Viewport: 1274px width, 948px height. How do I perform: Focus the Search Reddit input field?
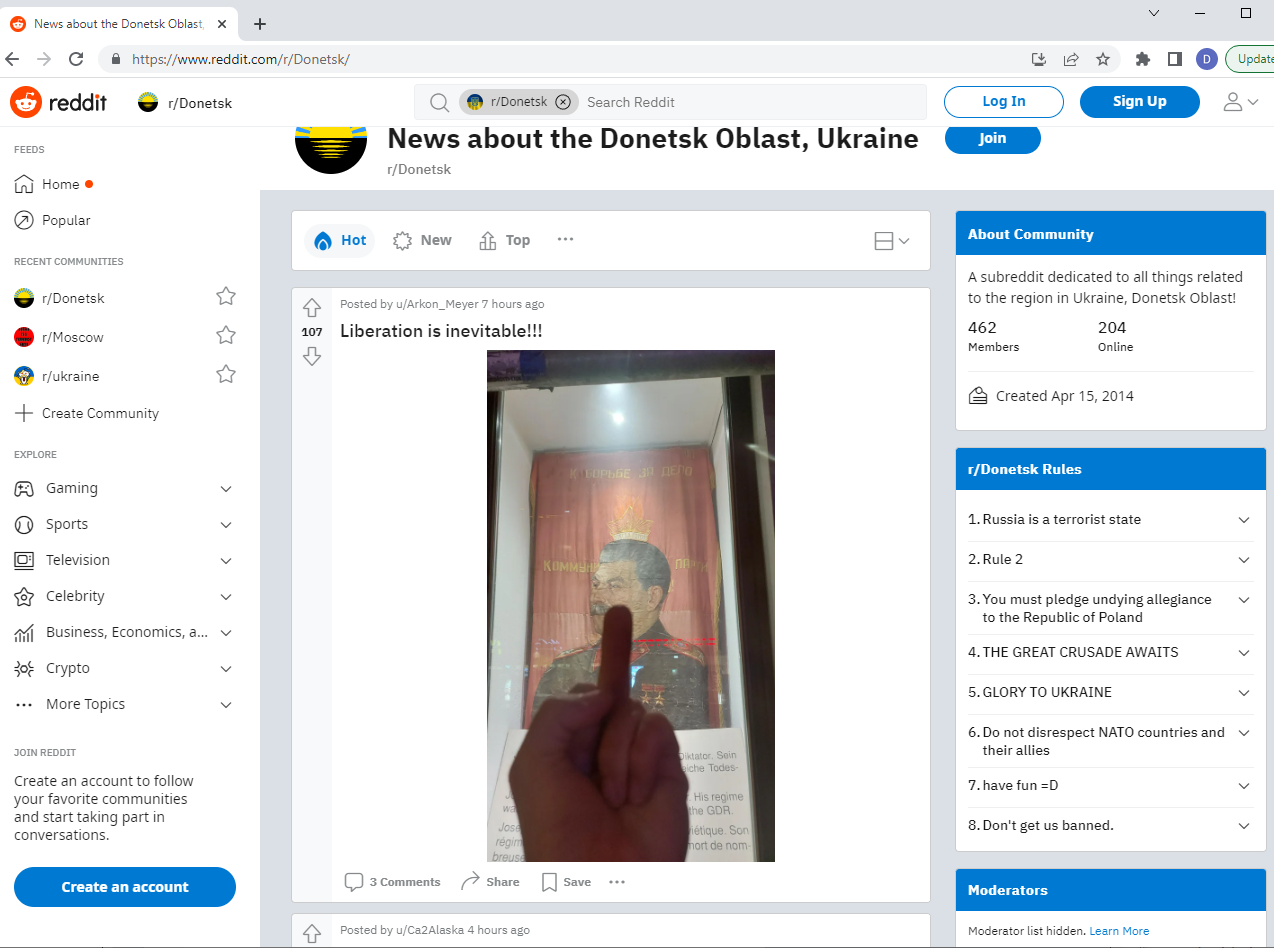[750, 102]
